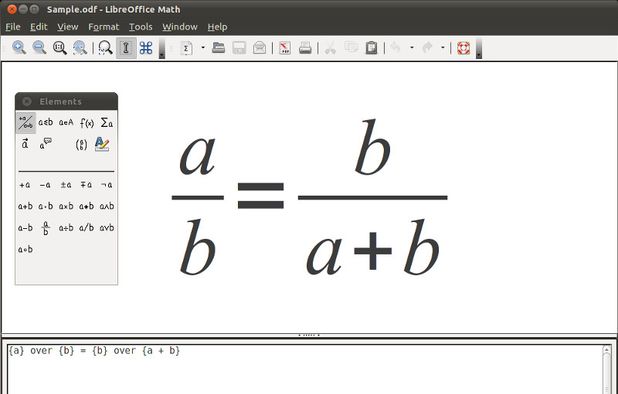
Task: Click the Save document icon
Action: 239,48
